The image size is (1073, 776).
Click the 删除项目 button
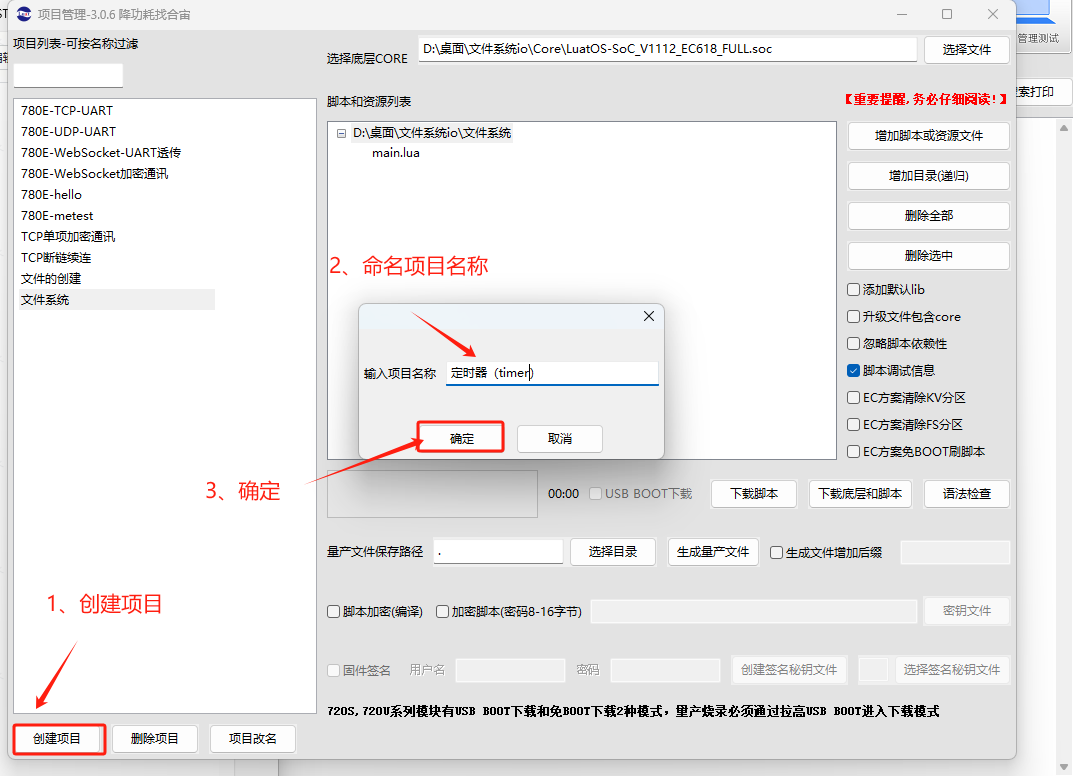[155, 738]
